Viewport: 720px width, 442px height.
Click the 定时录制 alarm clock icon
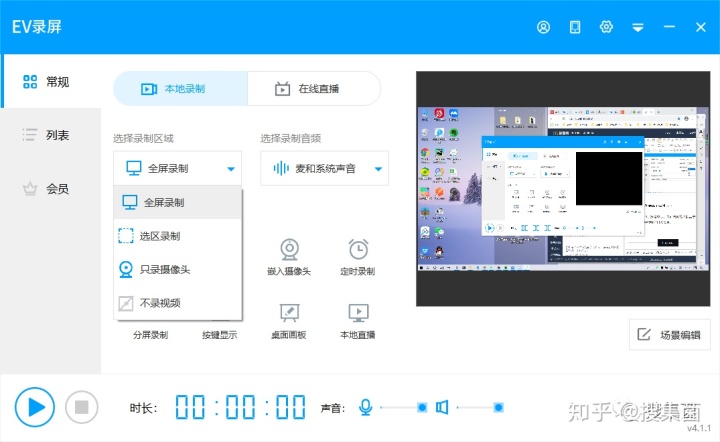(x=358, y=249)
